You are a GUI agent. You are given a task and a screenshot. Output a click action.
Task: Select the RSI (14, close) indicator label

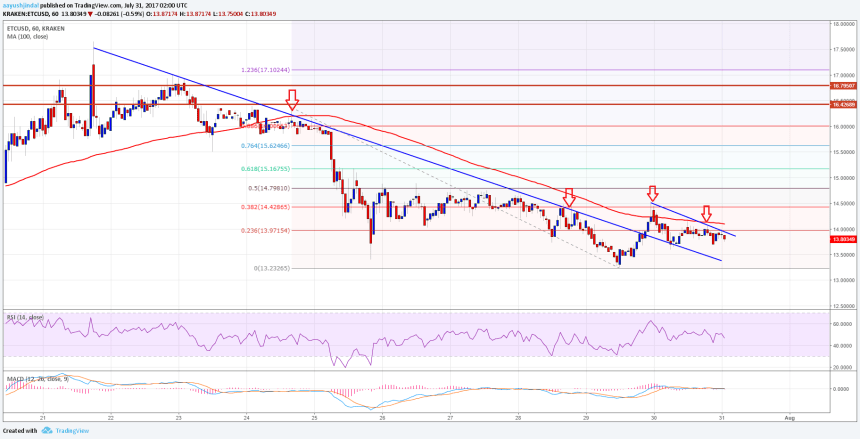(x=26, y=317)
